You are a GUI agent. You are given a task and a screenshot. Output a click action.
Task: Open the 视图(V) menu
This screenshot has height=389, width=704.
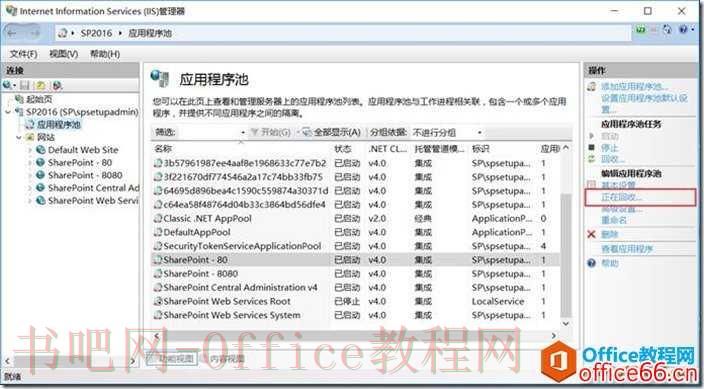[x=64, y=54]
